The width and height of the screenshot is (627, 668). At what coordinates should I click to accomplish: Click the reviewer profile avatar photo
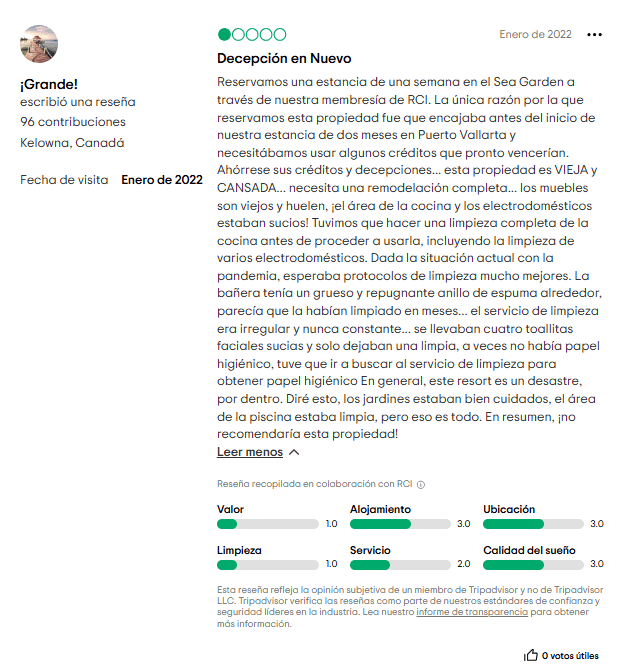point(39,44)
